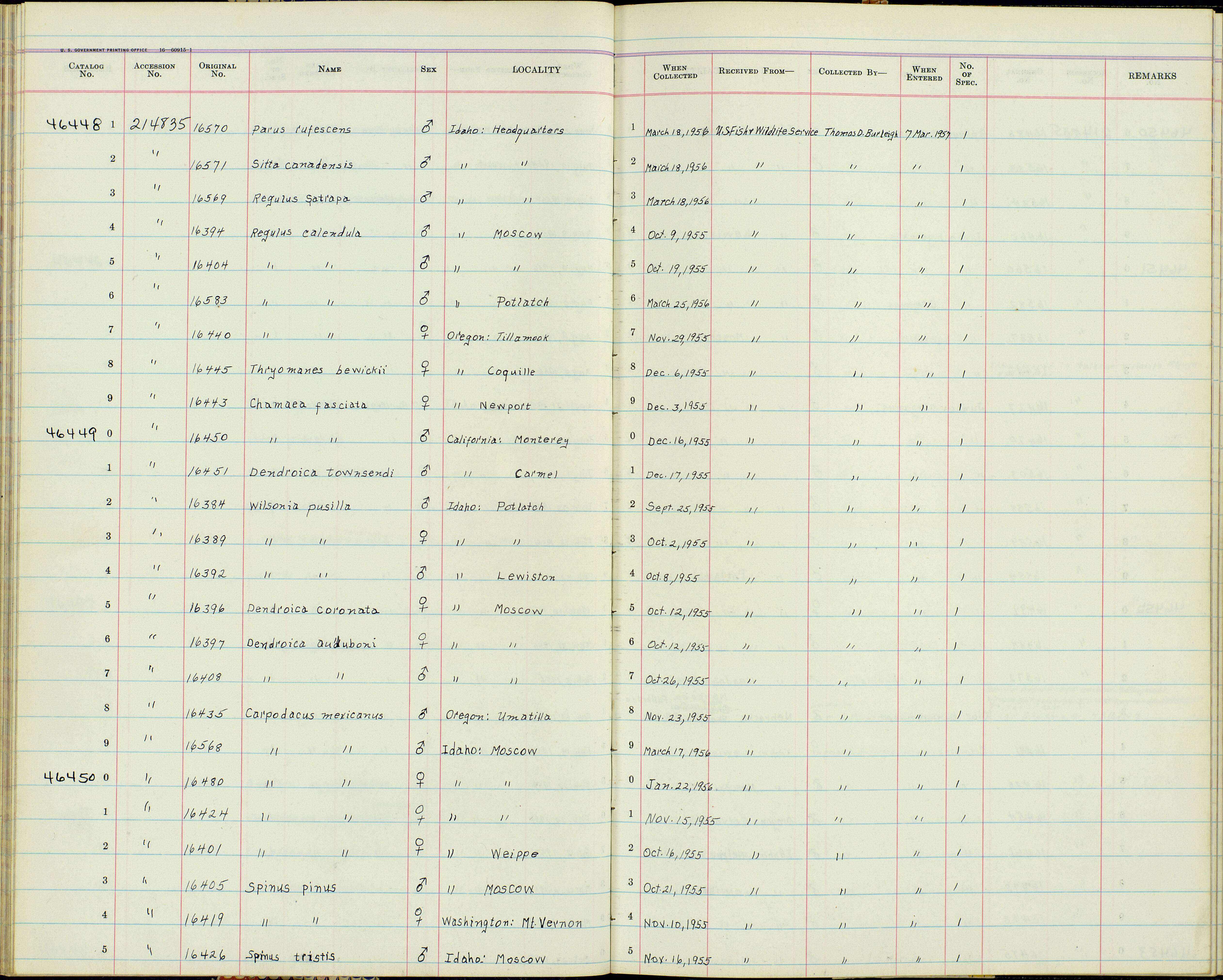
Task: Click the name Dendroica townsendi
Action: [321, 473]
